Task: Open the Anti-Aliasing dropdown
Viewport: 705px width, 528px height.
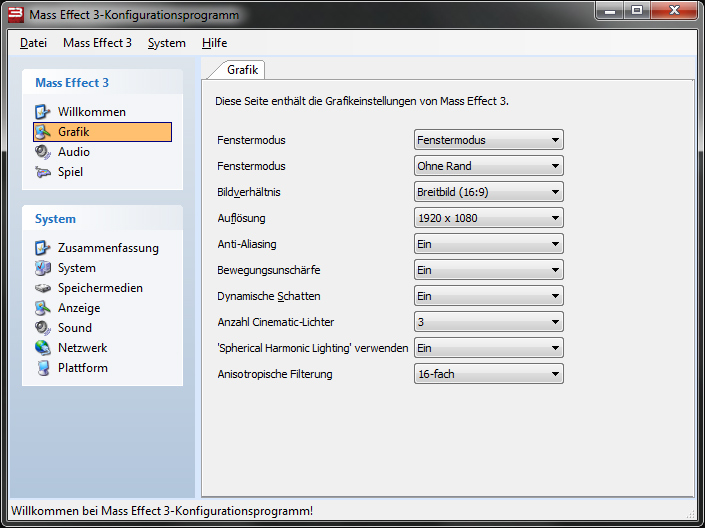Action: (x=489, y=244)
